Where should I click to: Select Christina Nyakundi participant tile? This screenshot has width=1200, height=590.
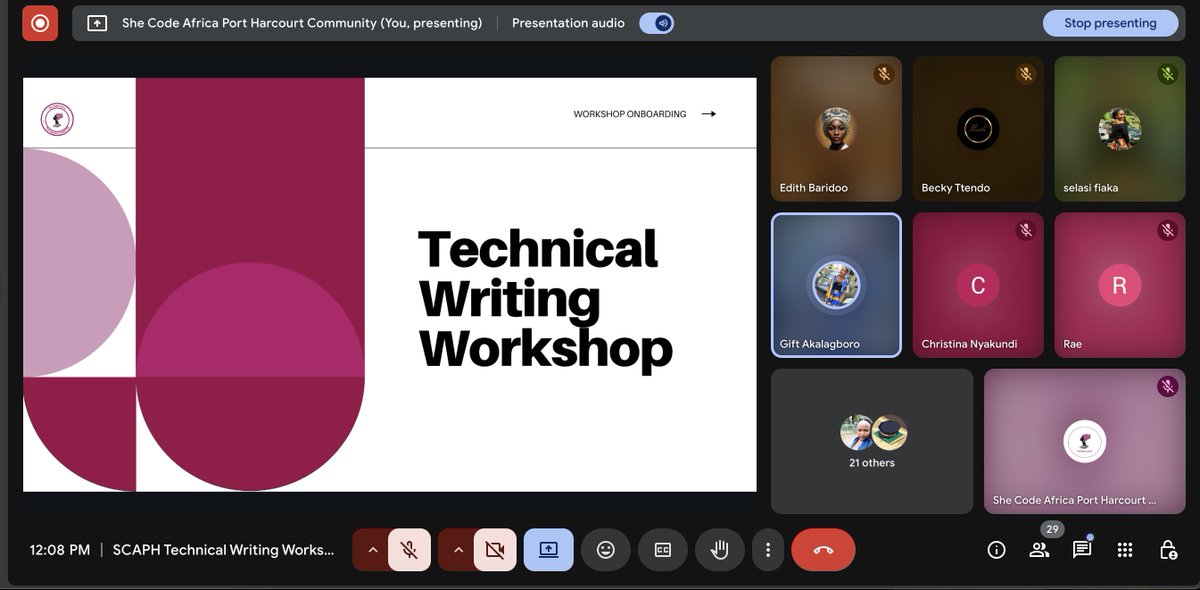(x=978, y=285)
